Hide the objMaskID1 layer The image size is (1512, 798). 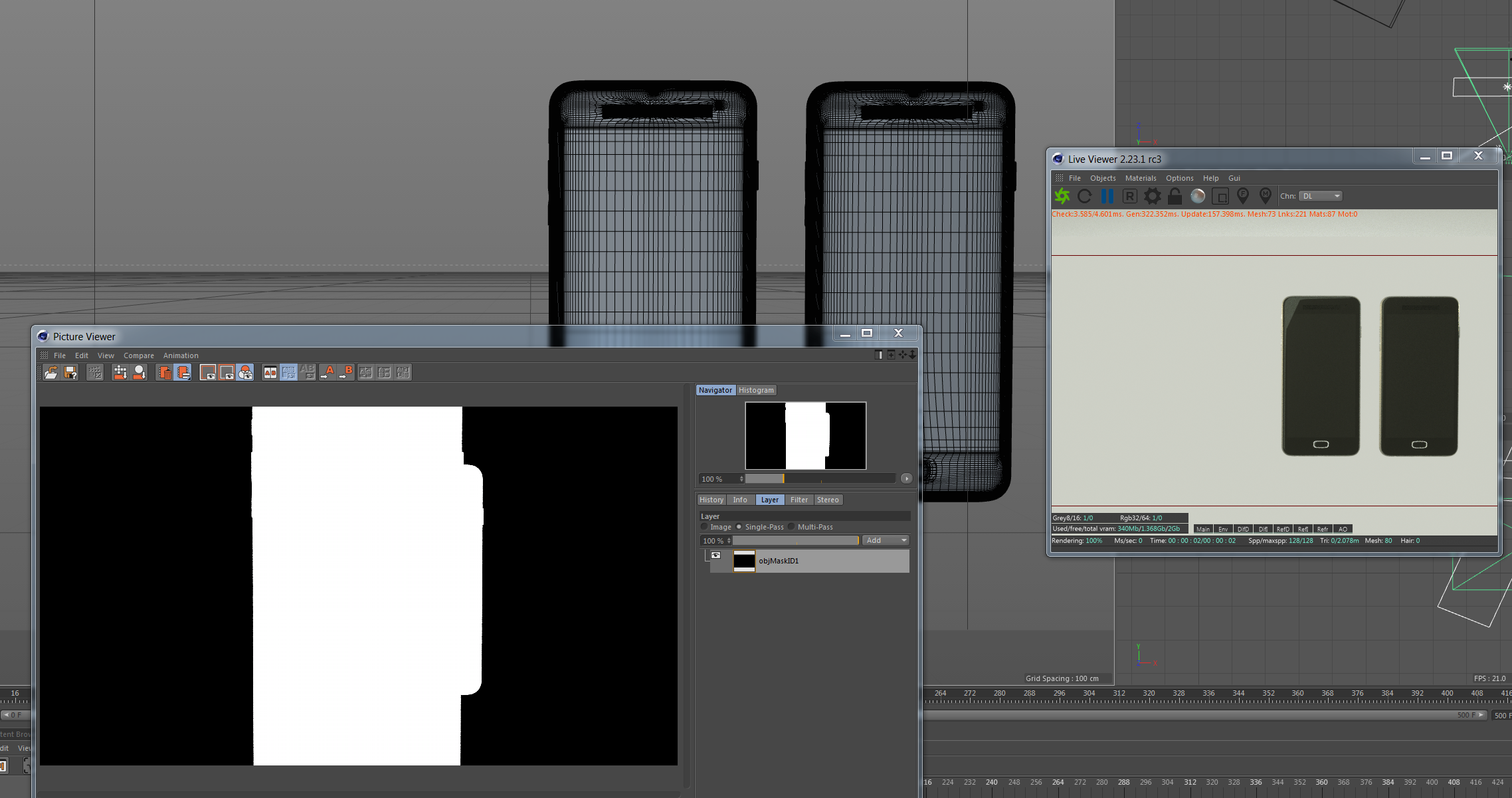click(716, 555)
